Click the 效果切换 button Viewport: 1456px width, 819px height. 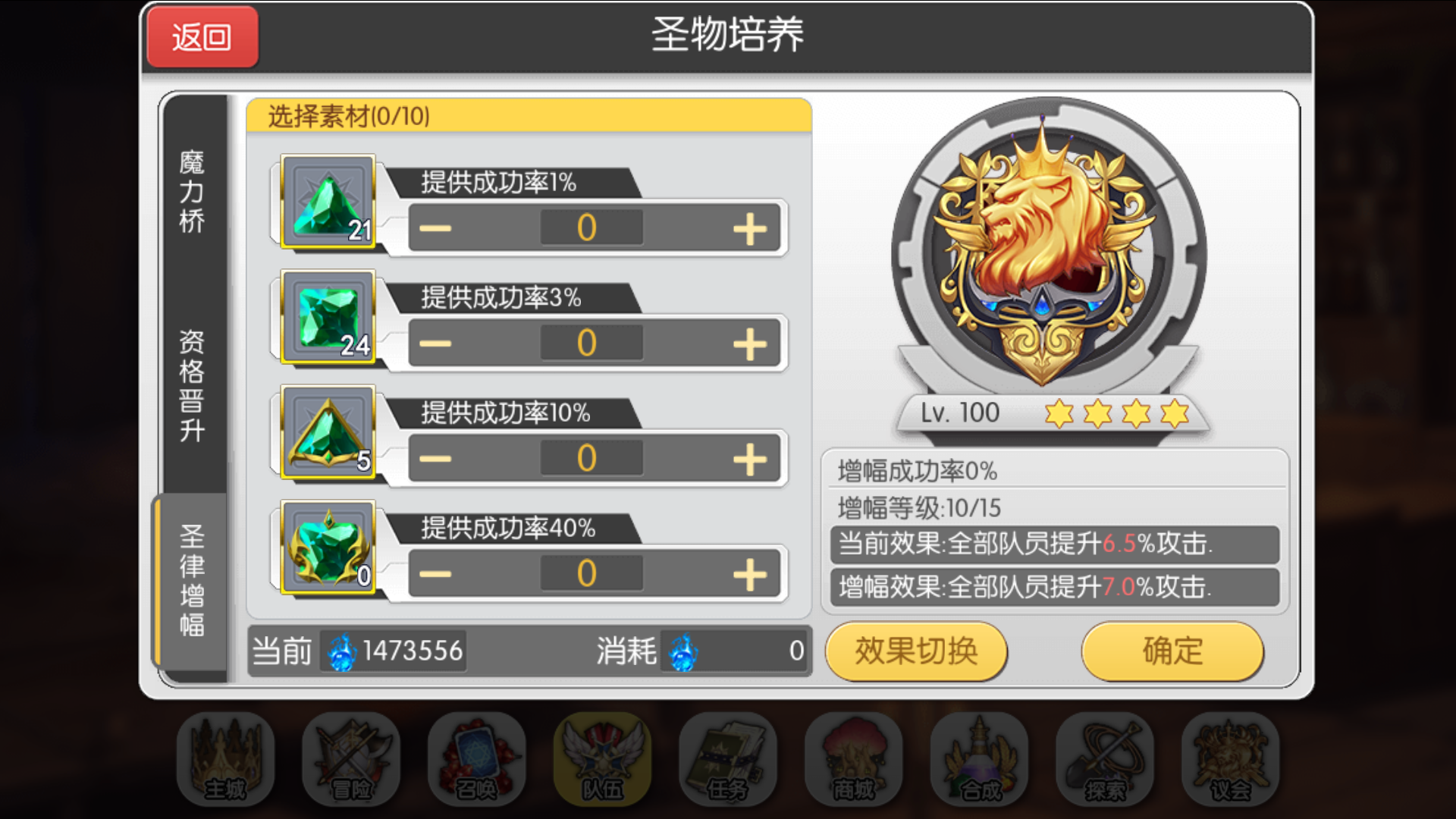(916, 651)
